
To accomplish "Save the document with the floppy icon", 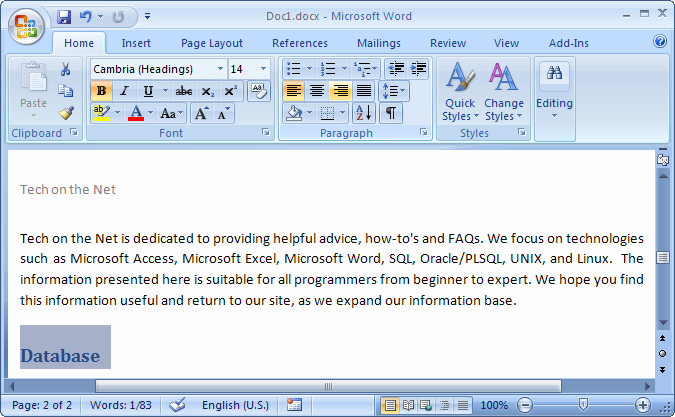I will [64, 17].
